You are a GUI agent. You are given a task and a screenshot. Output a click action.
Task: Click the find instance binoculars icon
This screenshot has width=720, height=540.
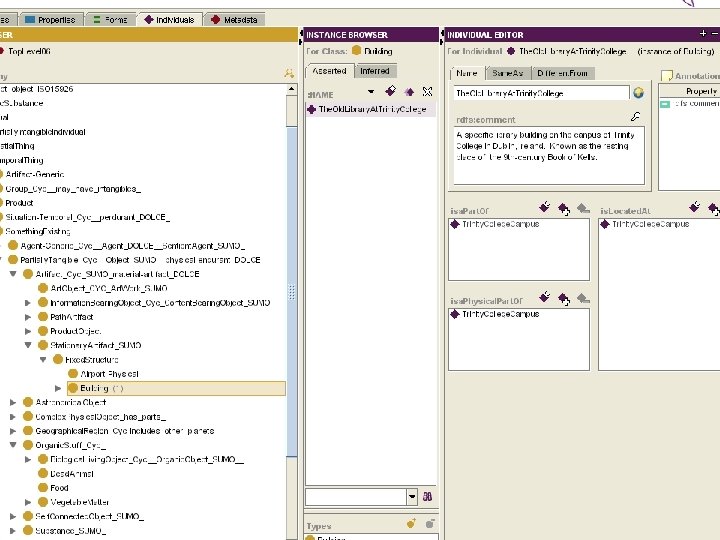point(427,496)
